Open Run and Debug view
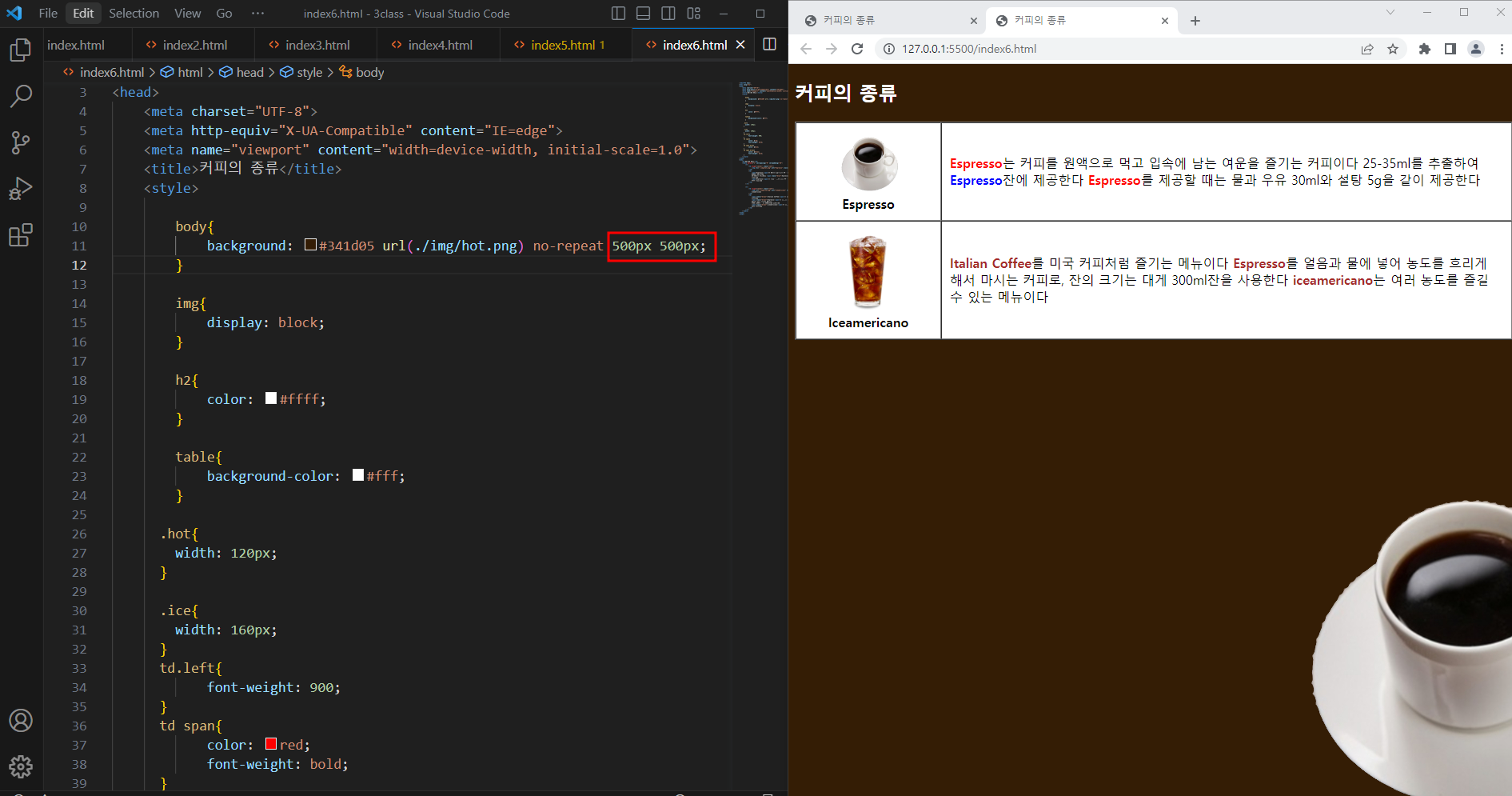 click(x=21, y=189)
